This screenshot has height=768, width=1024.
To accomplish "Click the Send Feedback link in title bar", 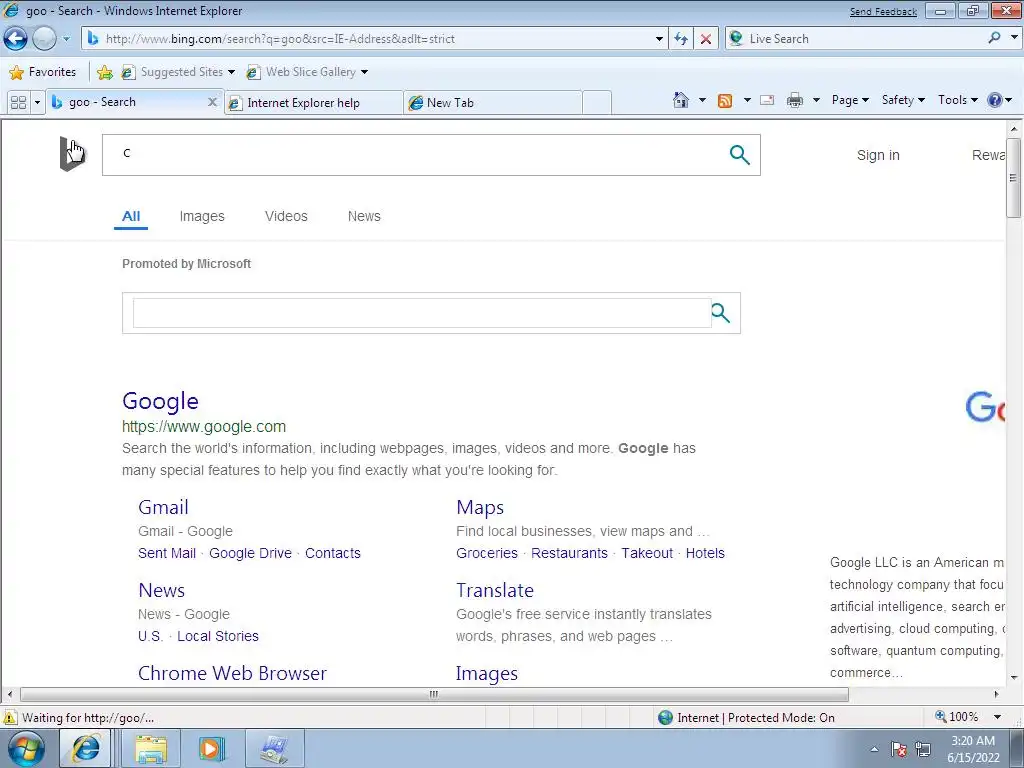I will tap(883, 12).
